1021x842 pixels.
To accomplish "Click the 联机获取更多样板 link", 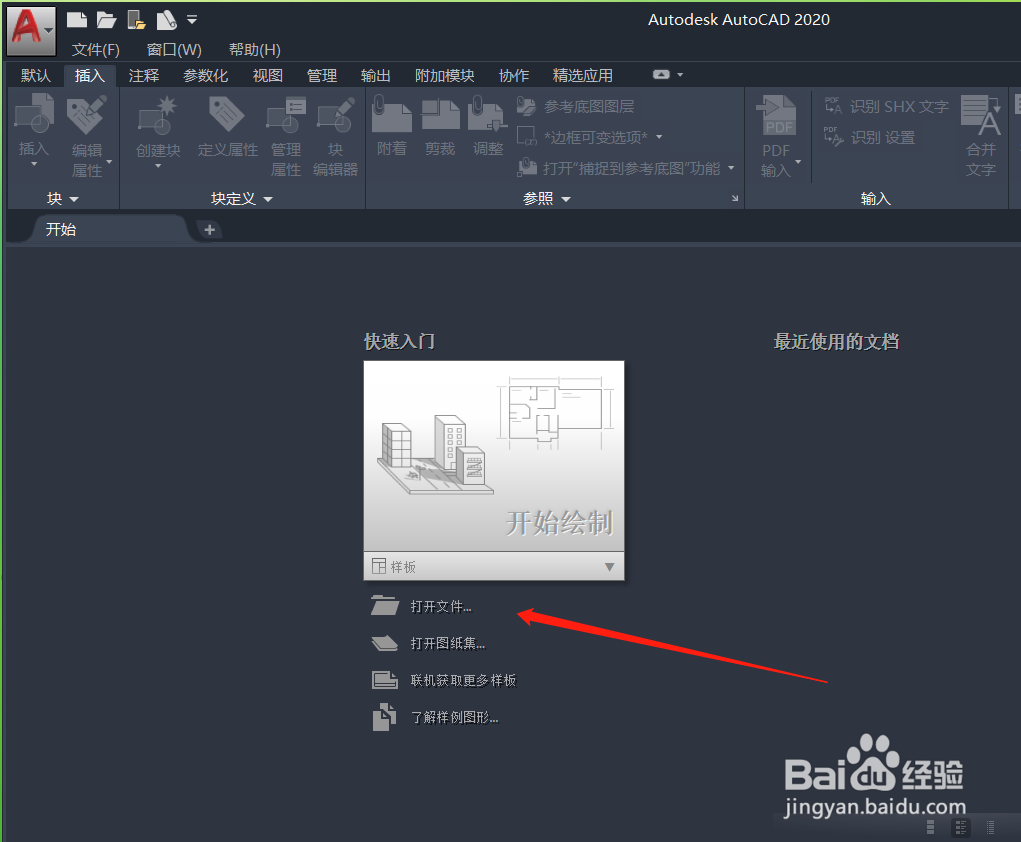I will pyautogui.click(x=463, y=681).
